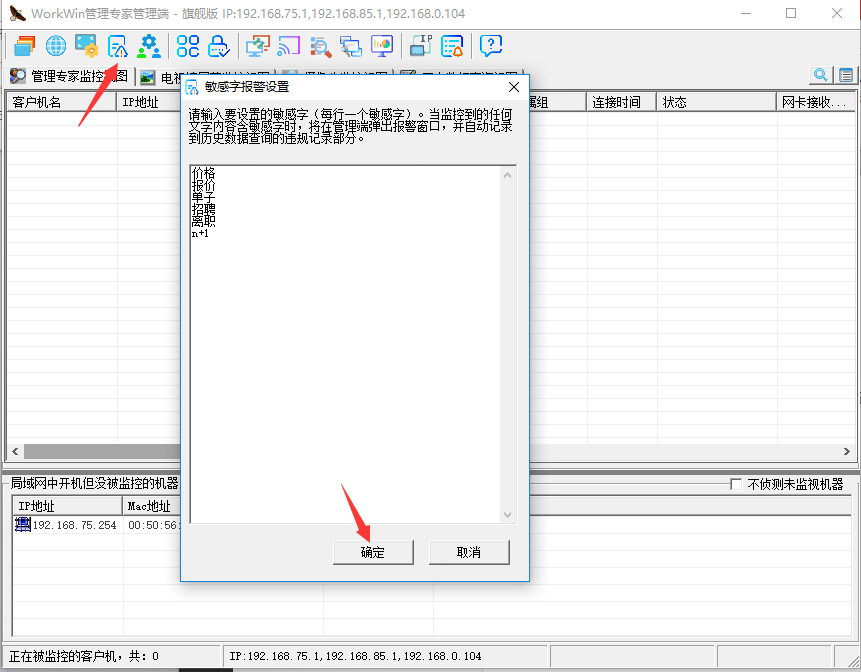Open the question mark help icon
861x672 pixels.
coord(491,46)
